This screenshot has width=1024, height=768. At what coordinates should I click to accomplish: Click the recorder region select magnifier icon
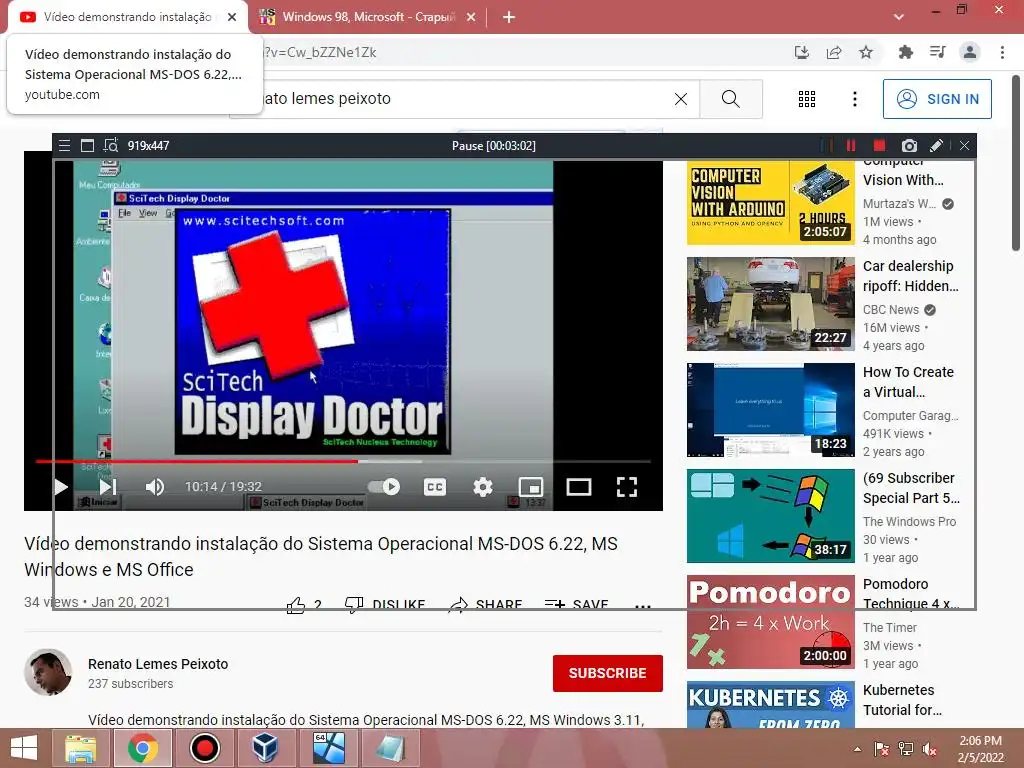[110, 145]
